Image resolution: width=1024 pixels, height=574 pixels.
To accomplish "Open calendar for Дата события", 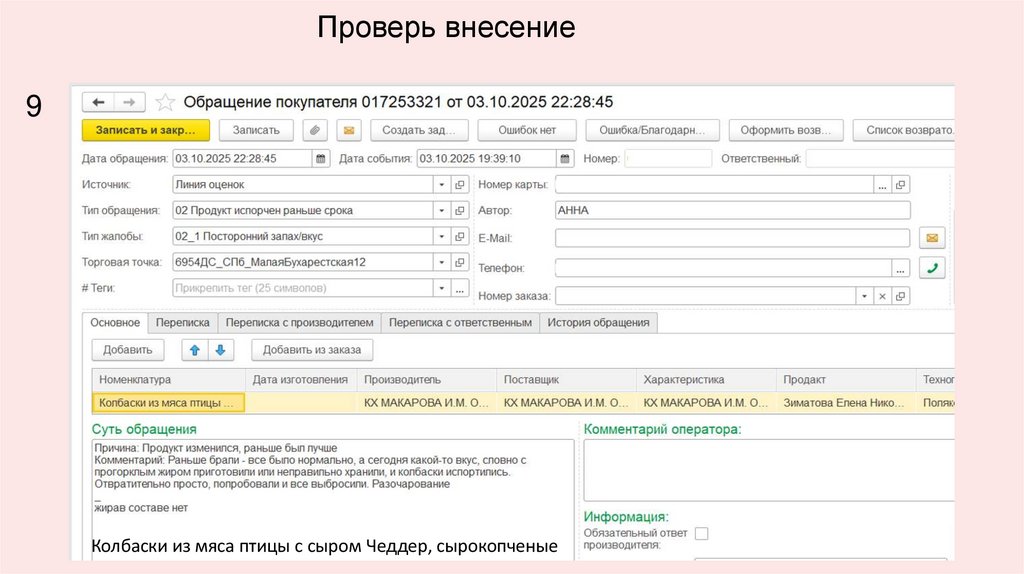I will click(x=565, y=159).
